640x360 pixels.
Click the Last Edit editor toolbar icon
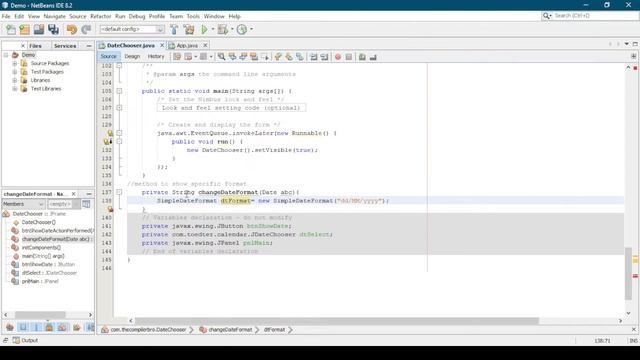coord(177,57)
